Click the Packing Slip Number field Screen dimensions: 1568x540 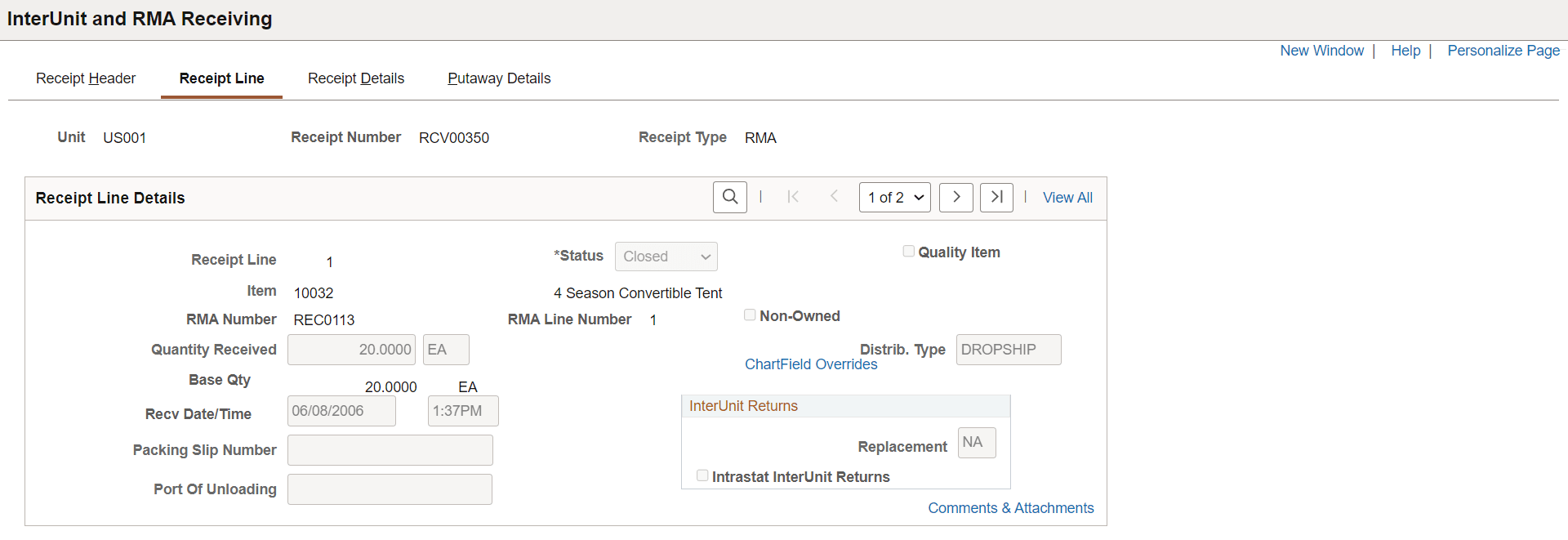pos(390,450)
